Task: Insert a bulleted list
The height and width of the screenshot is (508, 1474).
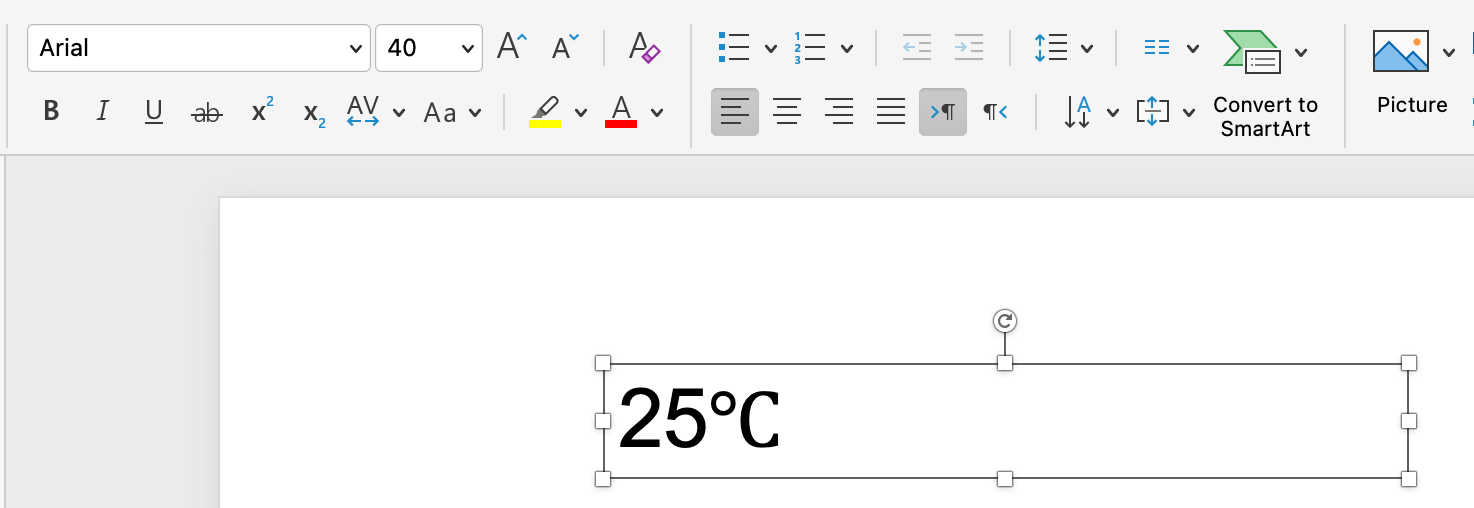Action: (x=734, y=47)
